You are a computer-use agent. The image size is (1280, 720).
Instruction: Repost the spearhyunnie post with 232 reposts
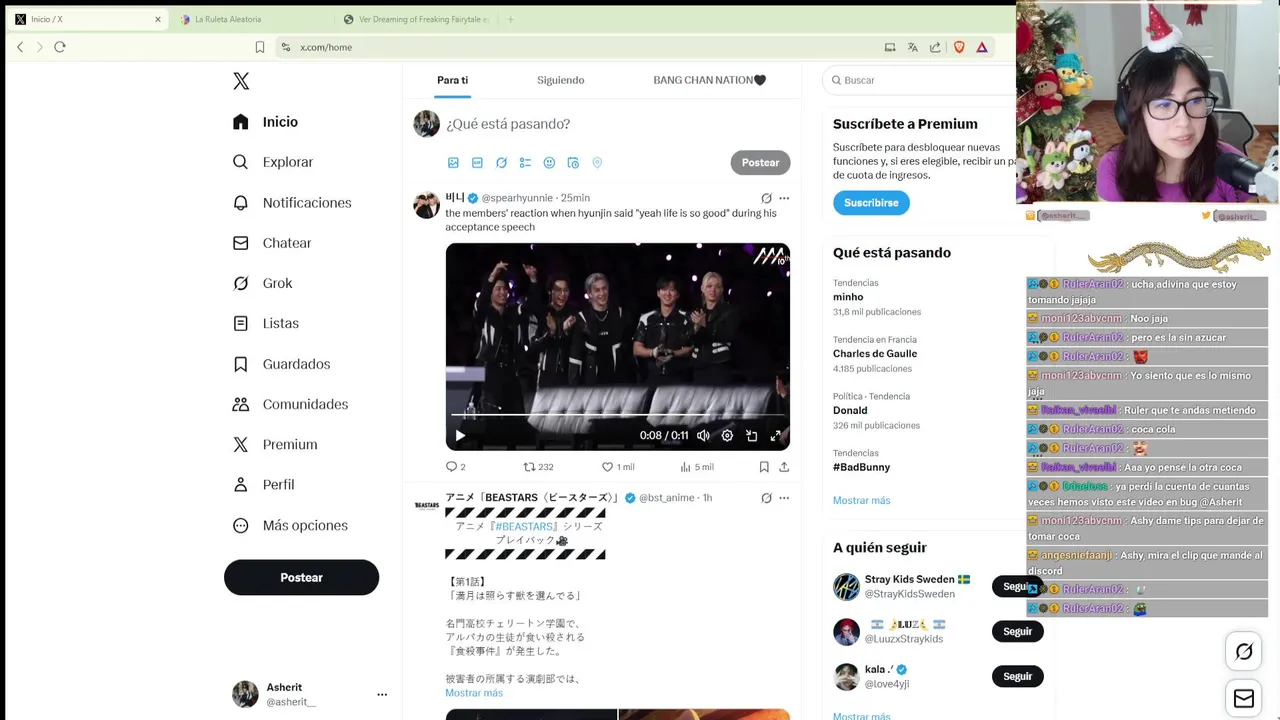538,467
